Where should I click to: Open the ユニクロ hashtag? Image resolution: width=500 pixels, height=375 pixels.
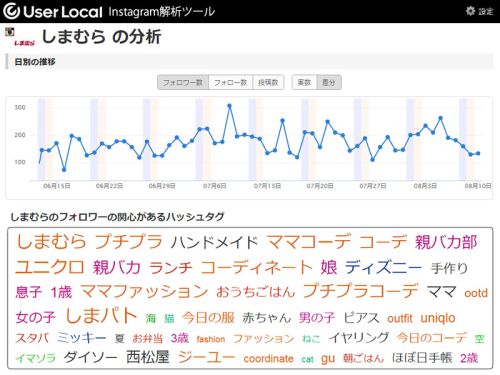[x=50, y=267]
